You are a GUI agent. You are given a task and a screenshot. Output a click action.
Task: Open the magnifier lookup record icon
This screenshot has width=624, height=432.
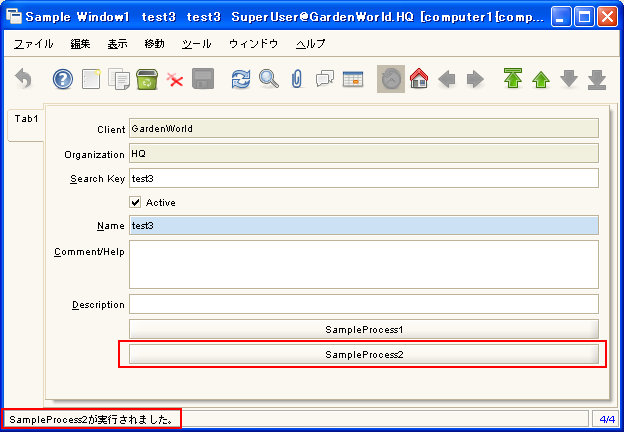[x=269, y=79]
